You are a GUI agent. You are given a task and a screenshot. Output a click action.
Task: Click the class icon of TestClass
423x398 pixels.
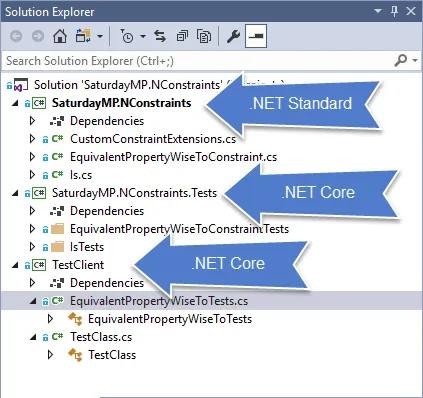coord(75,355)
